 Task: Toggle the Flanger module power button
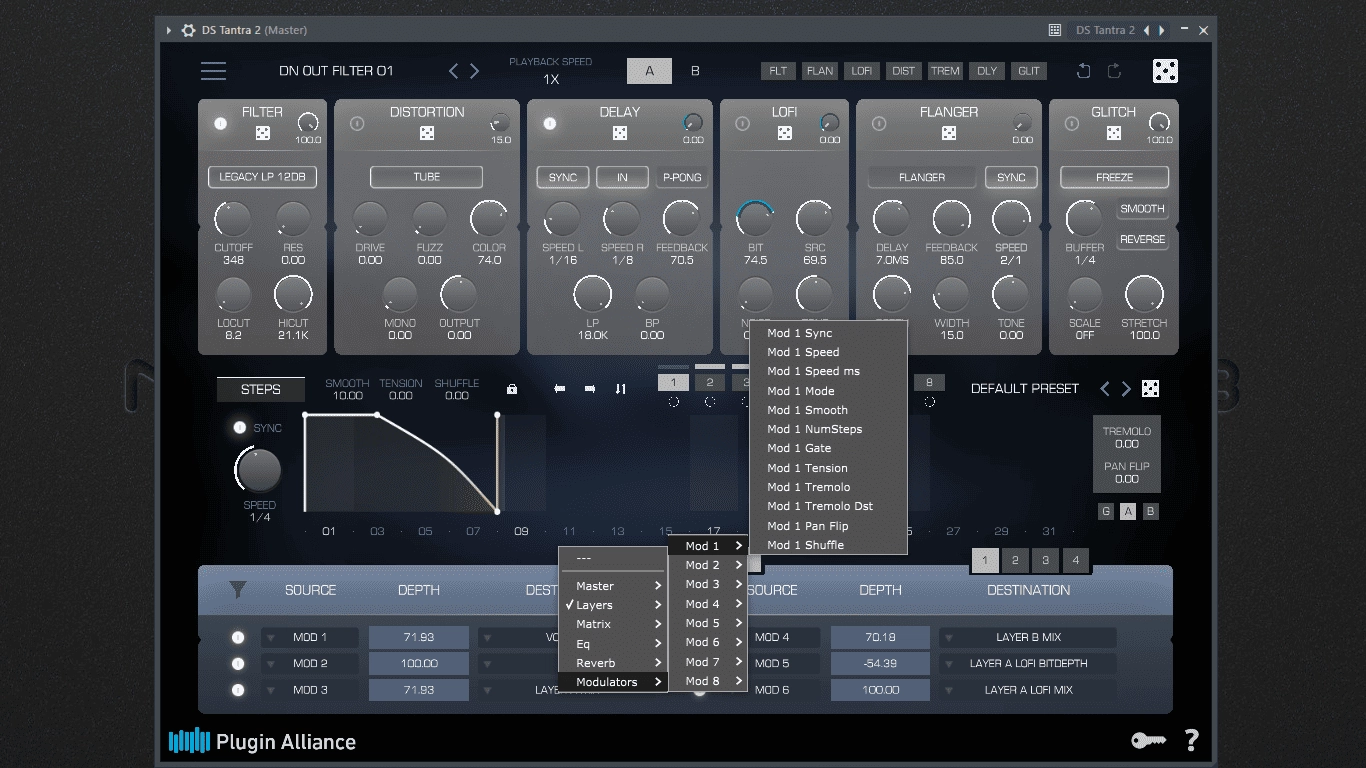pyautogui.click(x=879, y=124)
